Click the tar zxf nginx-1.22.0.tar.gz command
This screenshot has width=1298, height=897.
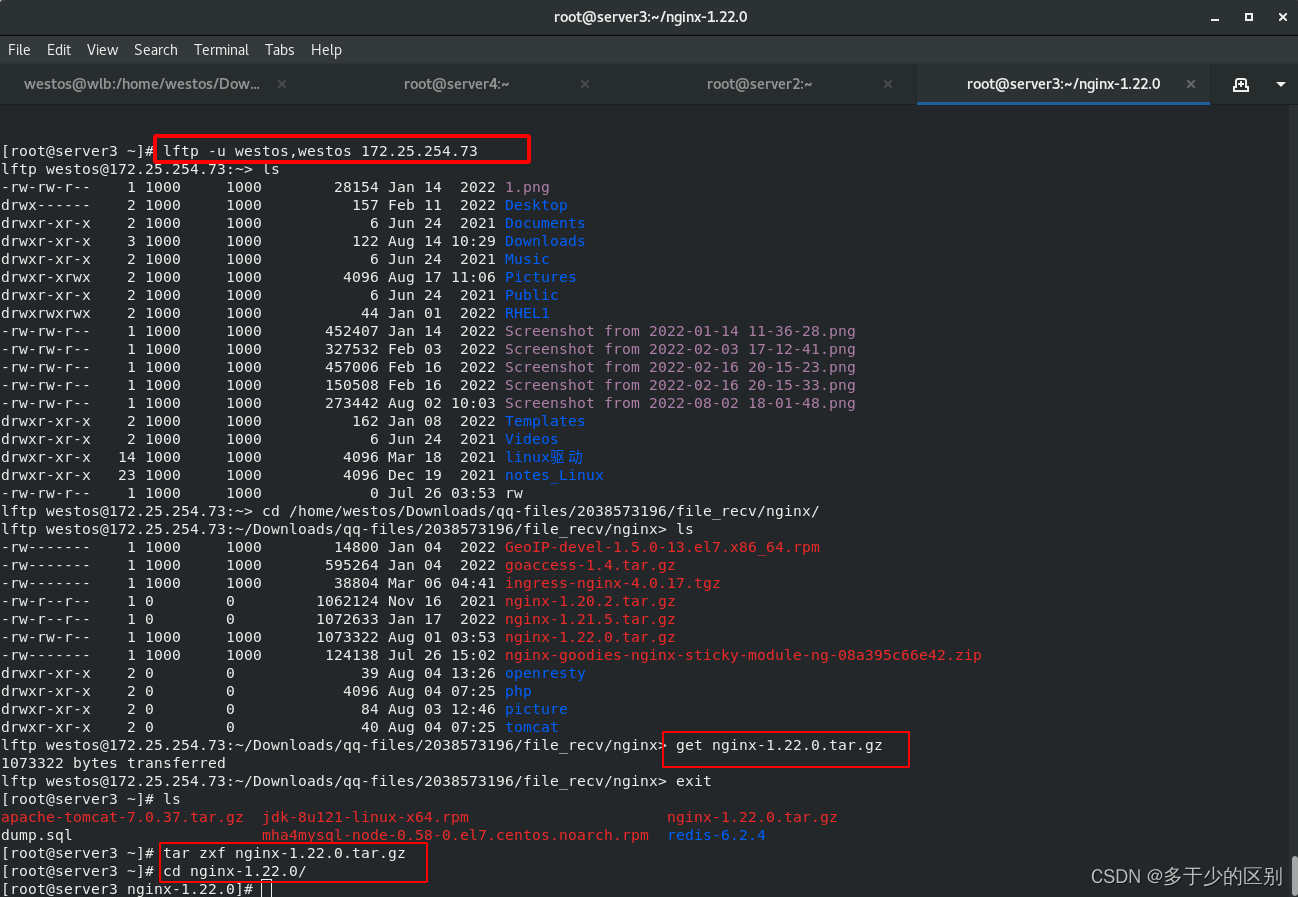click(284, 853)
